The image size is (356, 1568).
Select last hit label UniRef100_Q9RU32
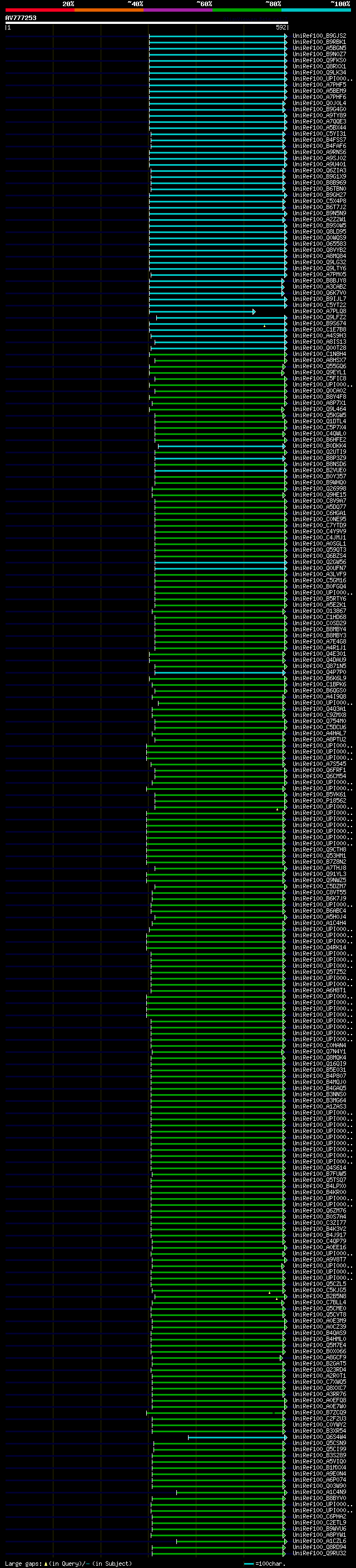pyautogui.click(x=319, y=1553)
